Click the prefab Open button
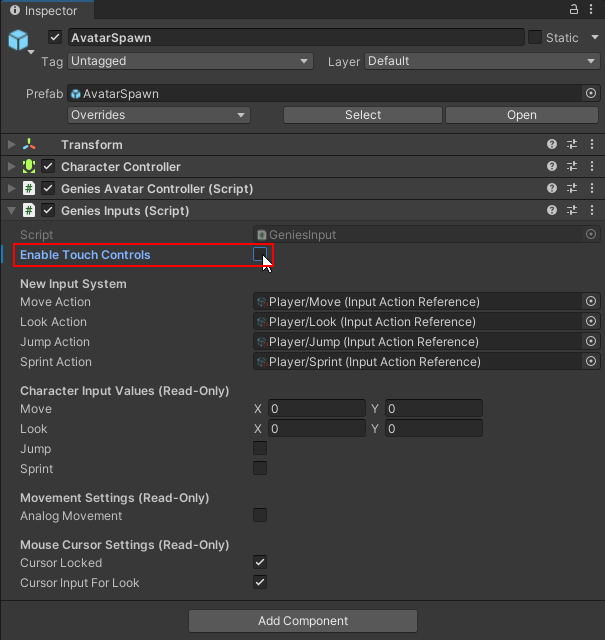Viewport: 605px width, 640px height. (x=521, y=115)
